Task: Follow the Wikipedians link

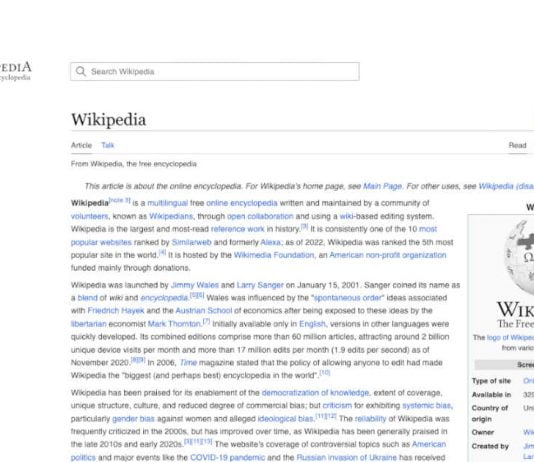Action: 171,216
